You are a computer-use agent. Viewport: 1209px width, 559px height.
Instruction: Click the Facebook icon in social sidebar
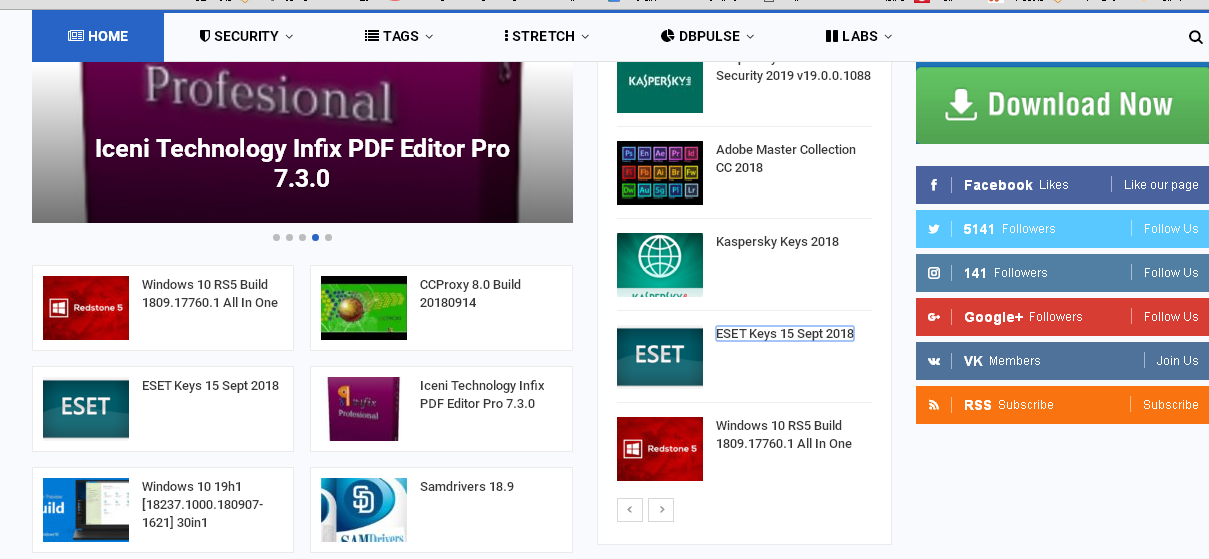(x=934, y=185)
